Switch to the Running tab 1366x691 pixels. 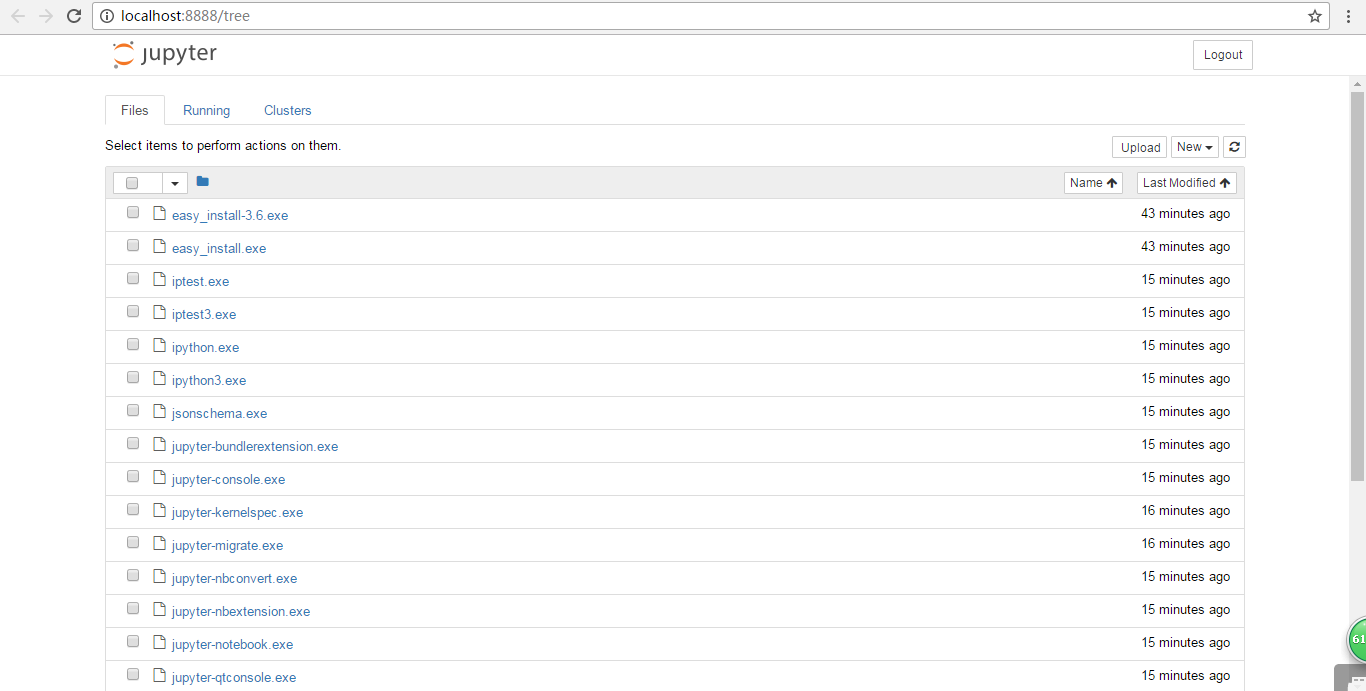pos(205,110)
